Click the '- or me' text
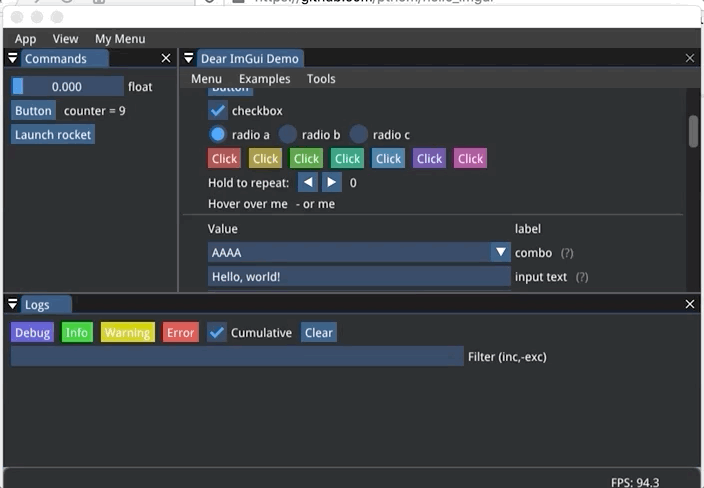The width and height of the screenshot is (704, 488). [315, 204]
